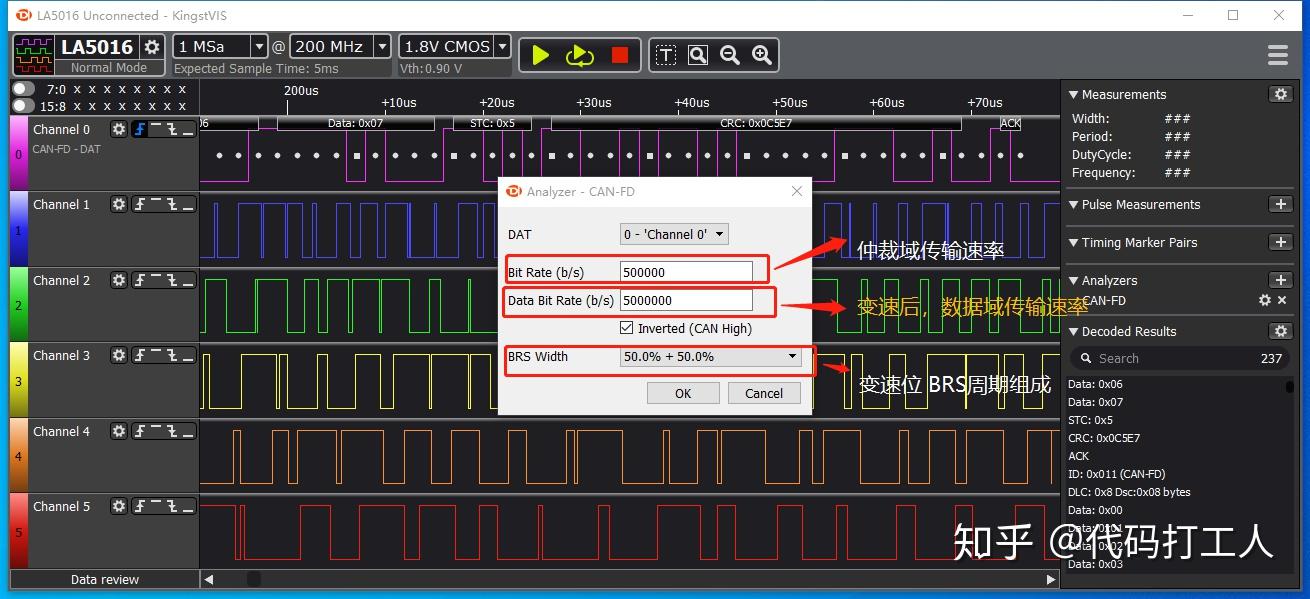Toggle the 15:8 channel group switch
The image size is (1310, 599).
click(23, 106)
